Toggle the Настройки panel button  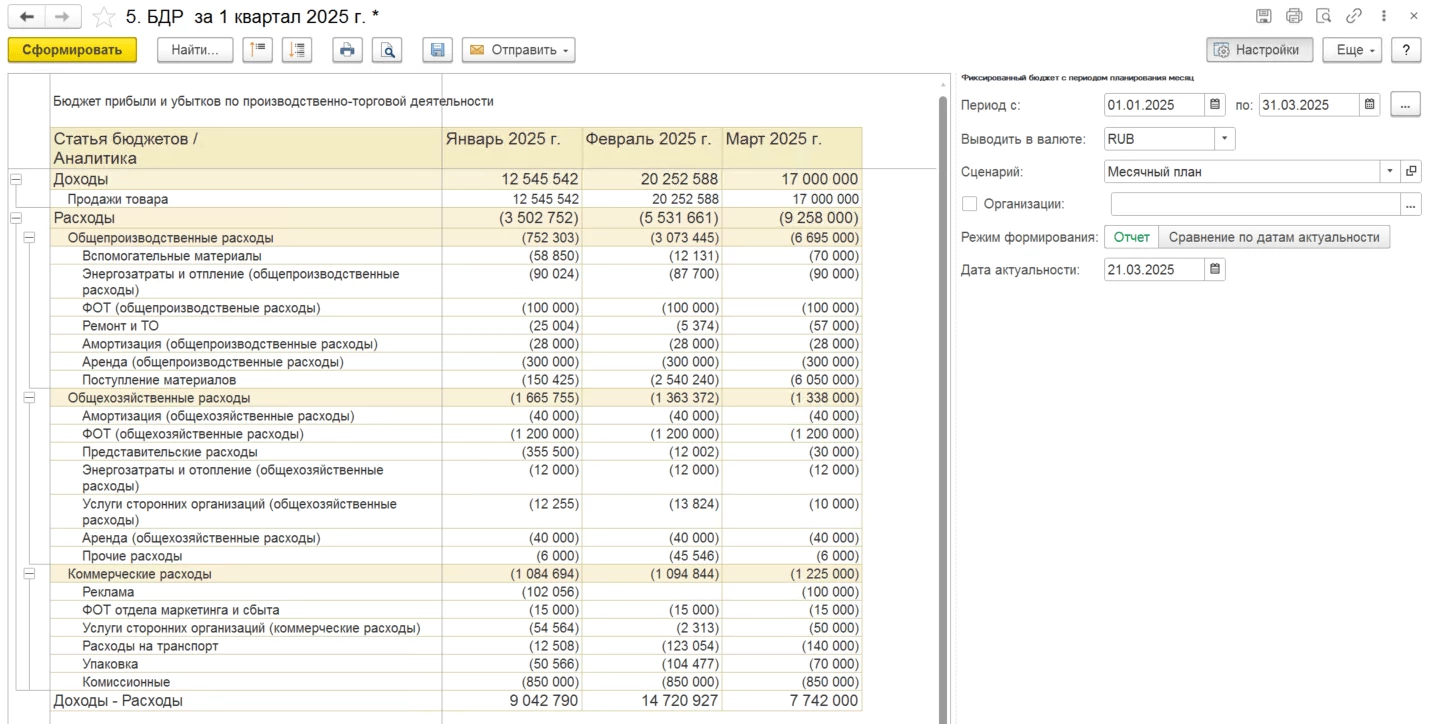1259,50
